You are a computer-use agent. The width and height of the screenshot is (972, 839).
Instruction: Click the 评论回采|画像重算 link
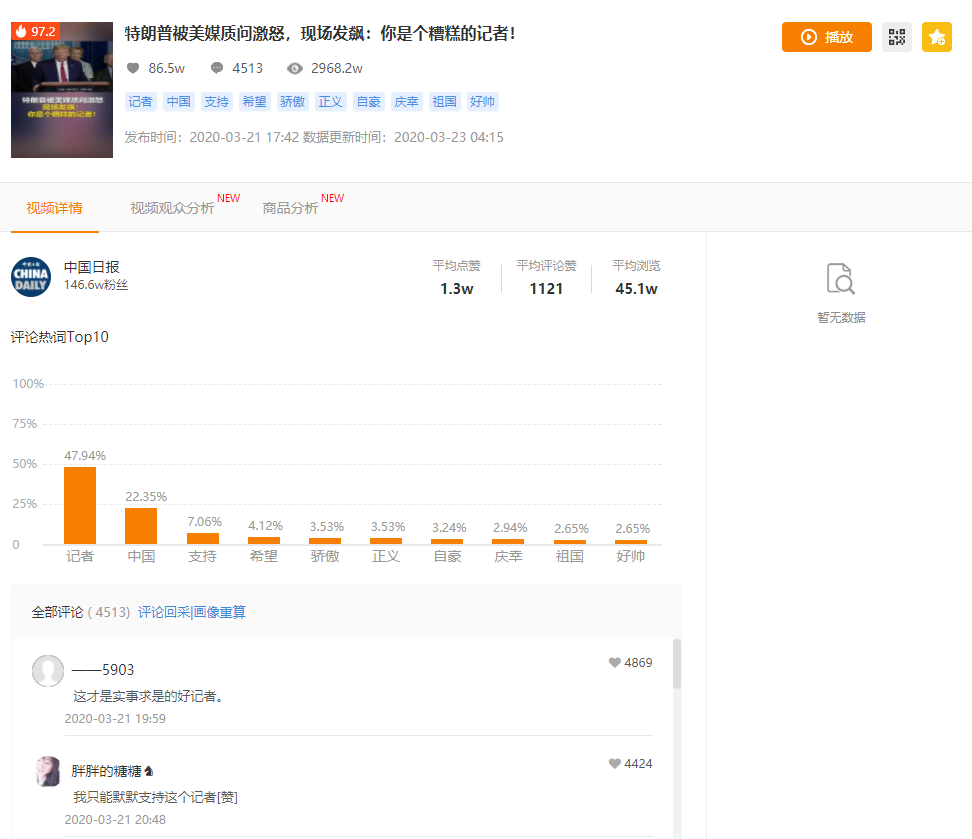click(192, 612)
